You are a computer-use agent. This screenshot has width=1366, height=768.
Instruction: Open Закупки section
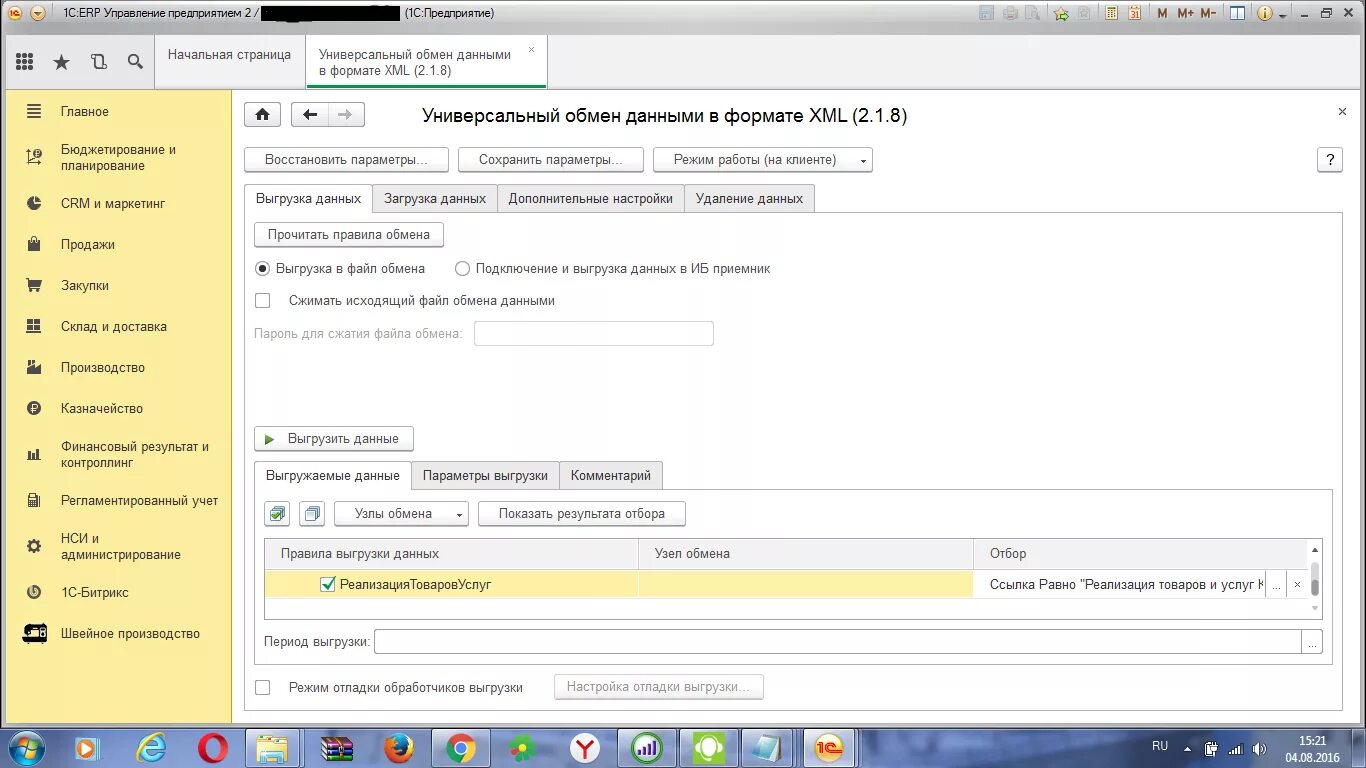(84, 285)
